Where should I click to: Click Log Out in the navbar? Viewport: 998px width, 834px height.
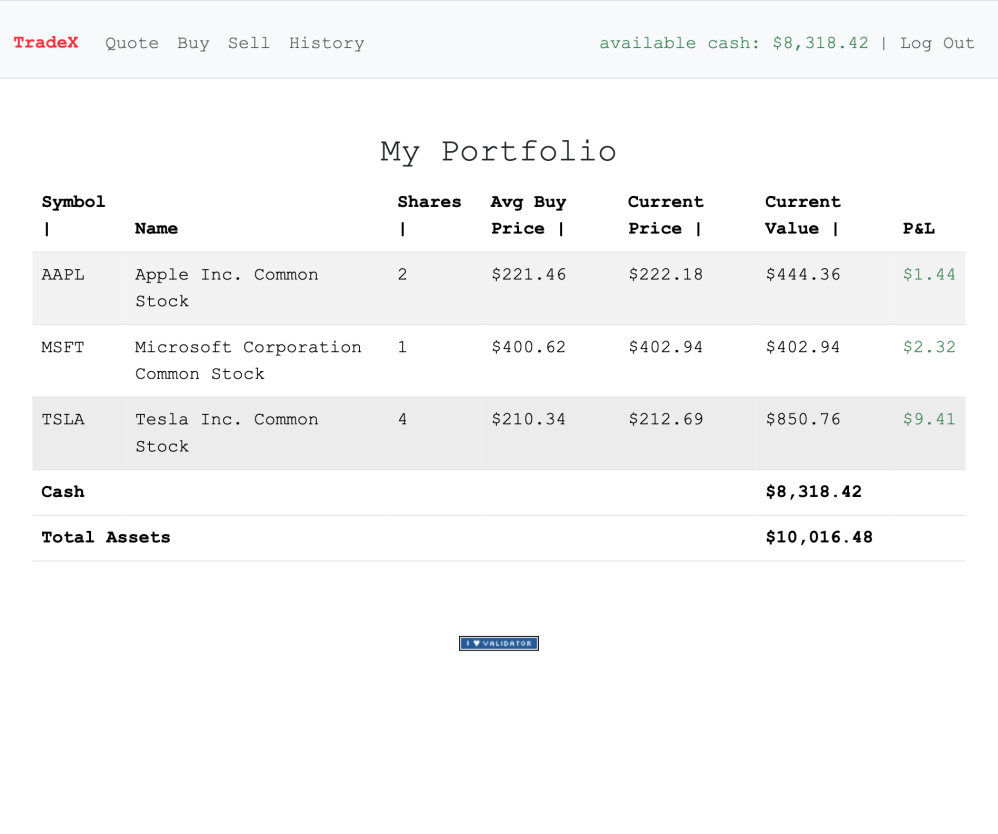point(937,42)
